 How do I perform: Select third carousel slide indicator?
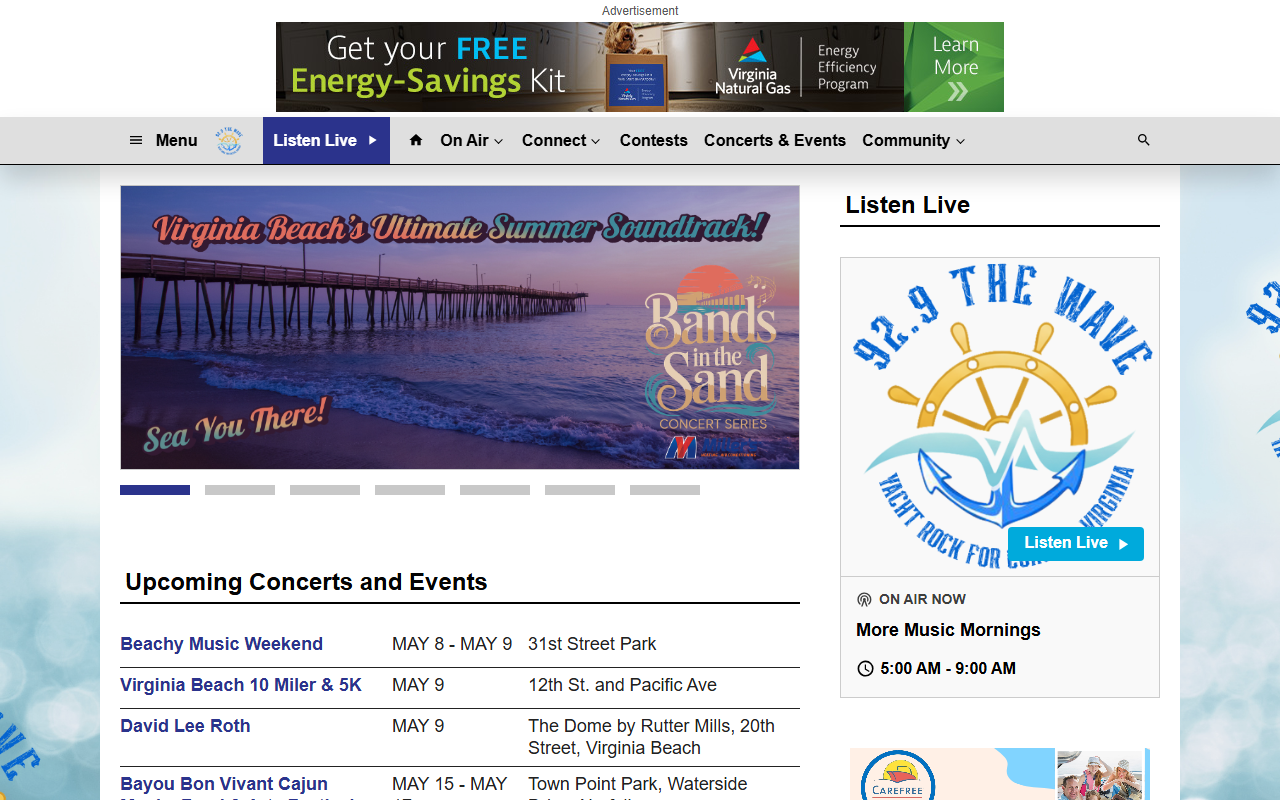325,490
